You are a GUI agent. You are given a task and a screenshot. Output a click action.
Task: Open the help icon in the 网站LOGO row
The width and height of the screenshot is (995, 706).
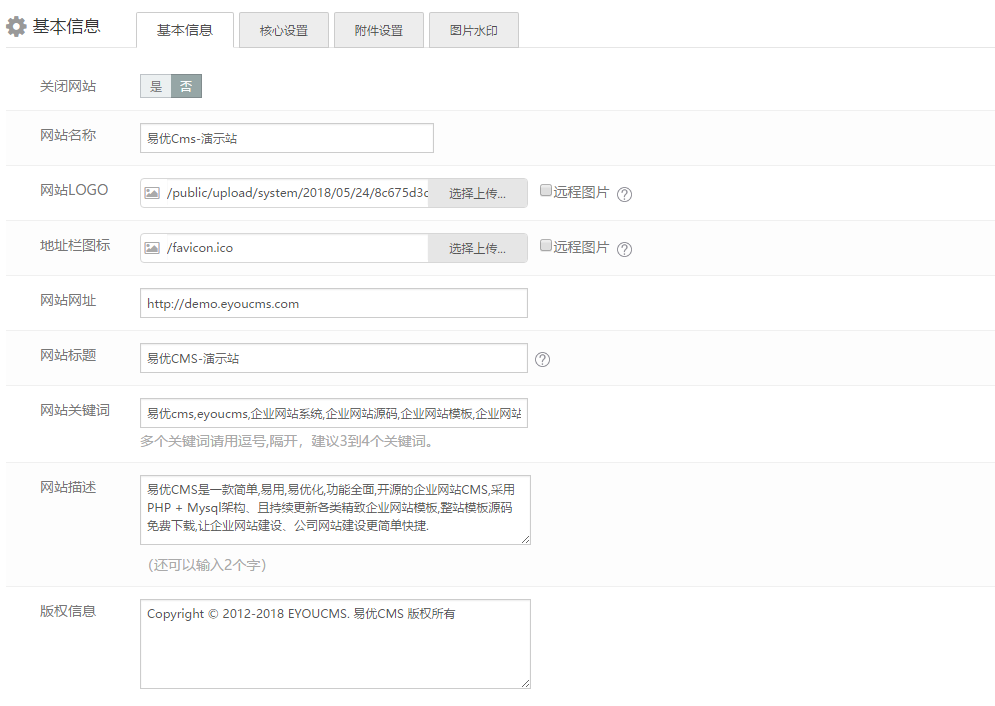624,194
